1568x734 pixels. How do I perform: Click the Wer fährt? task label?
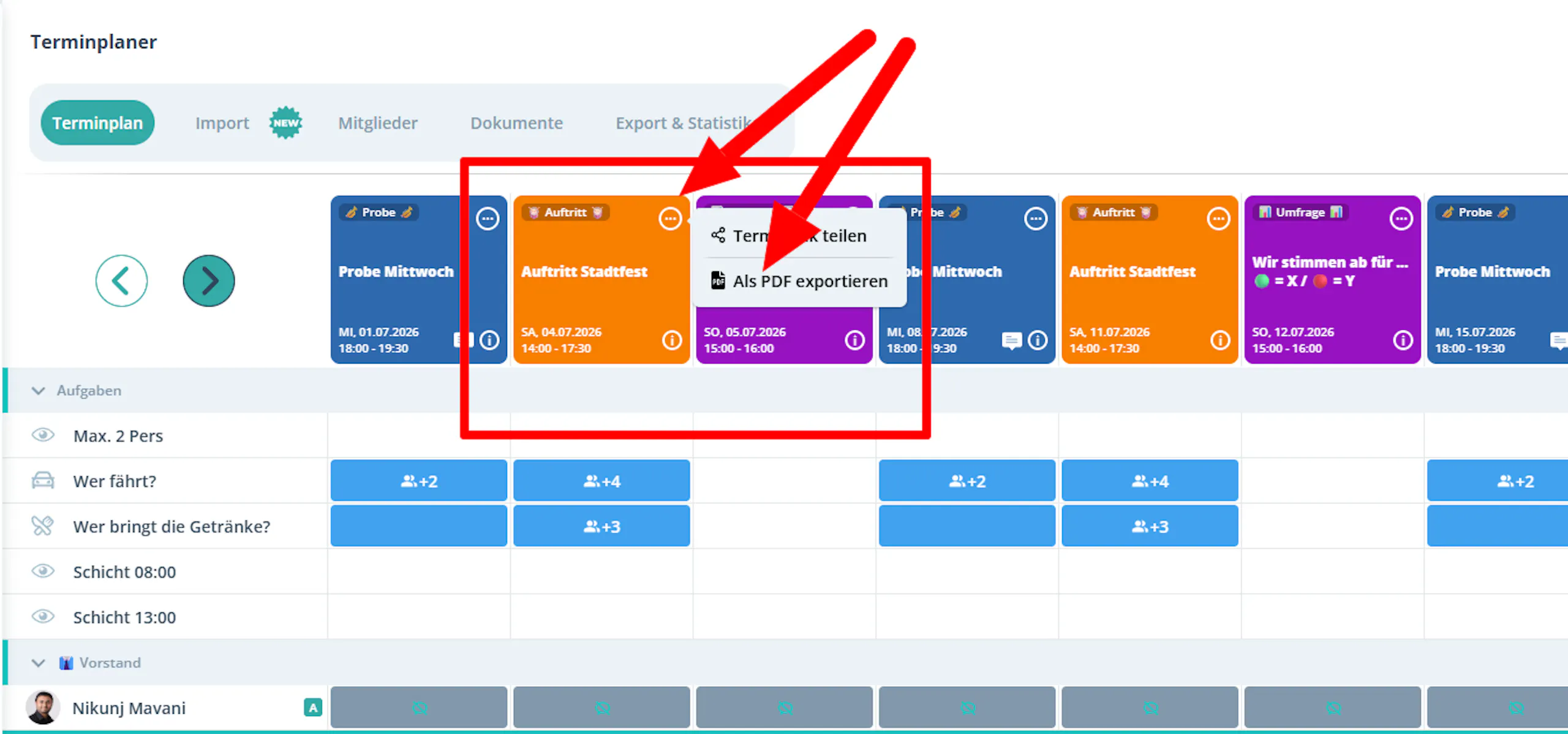pos(115,481)
